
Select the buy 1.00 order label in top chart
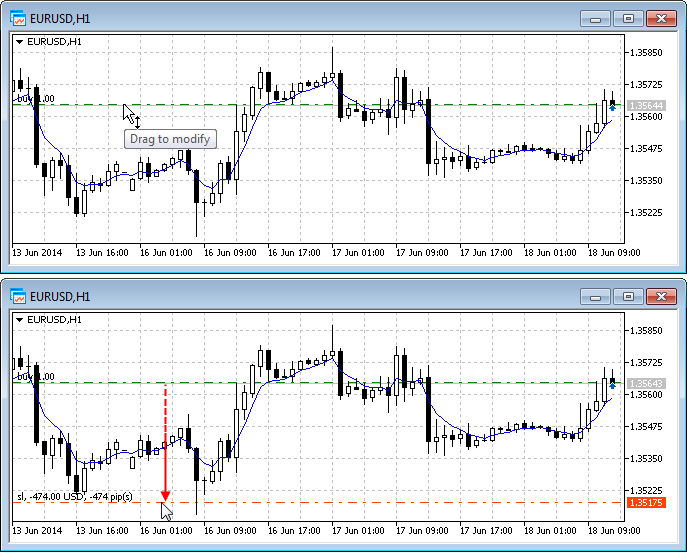click(x=34, y=98)
